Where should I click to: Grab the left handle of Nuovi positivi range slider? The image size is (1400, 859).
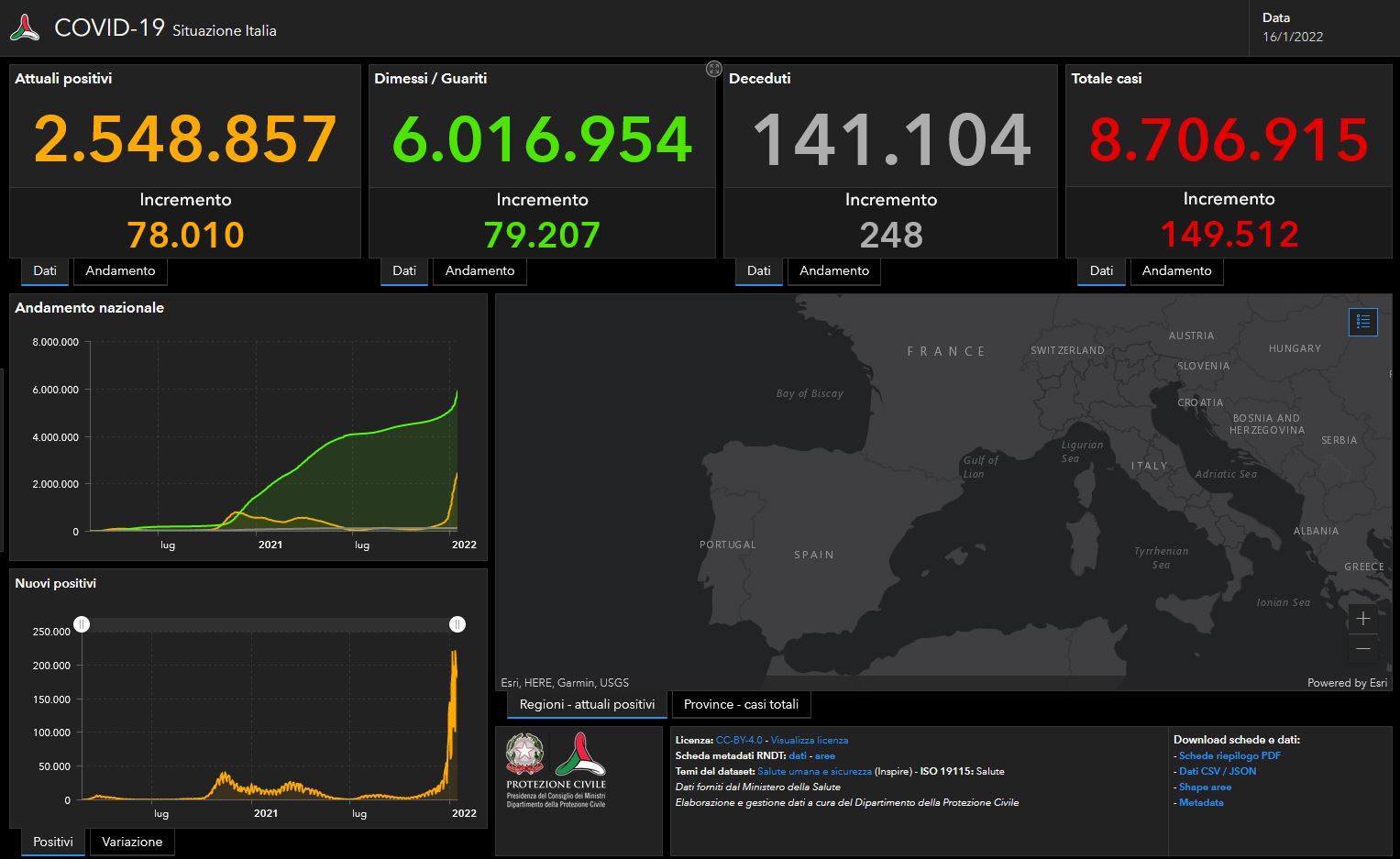point(82,624)
